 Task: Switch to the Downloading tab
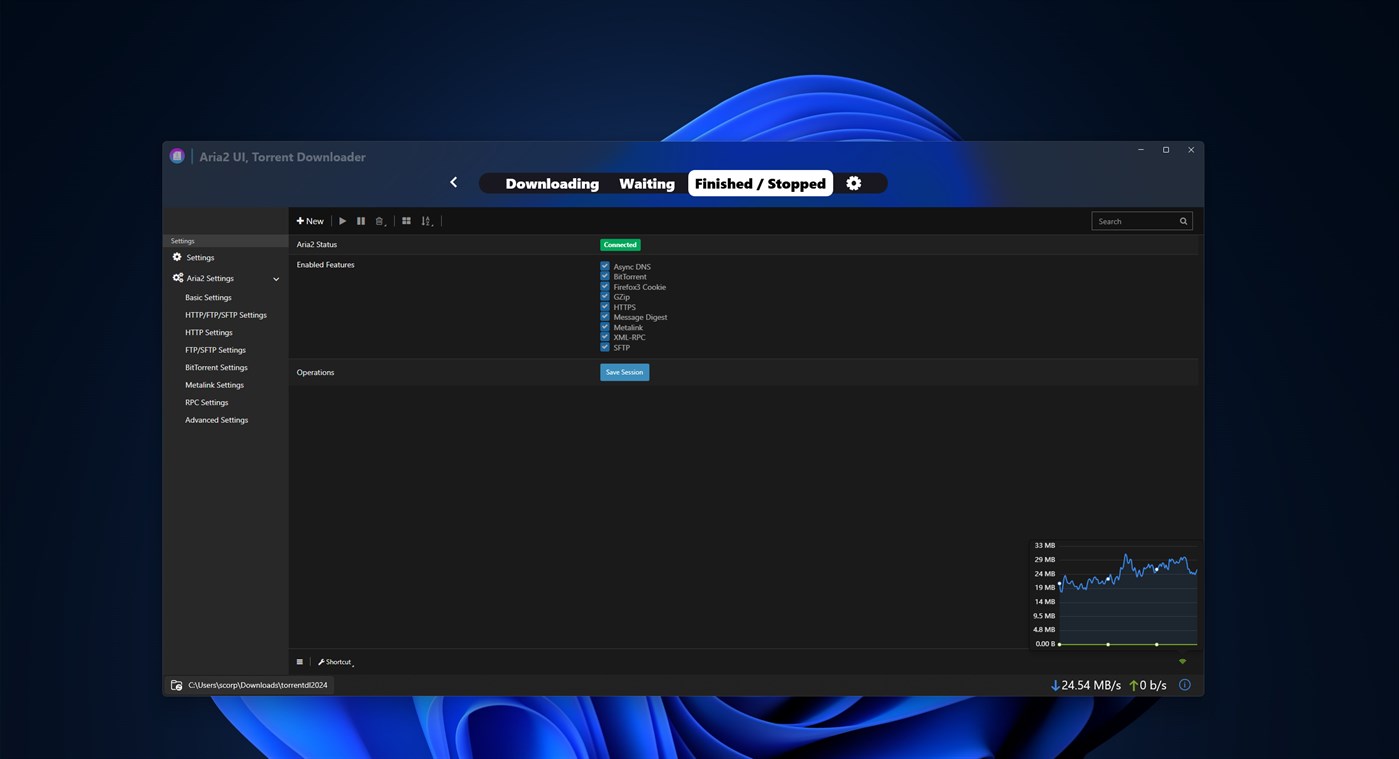(551, 183)
